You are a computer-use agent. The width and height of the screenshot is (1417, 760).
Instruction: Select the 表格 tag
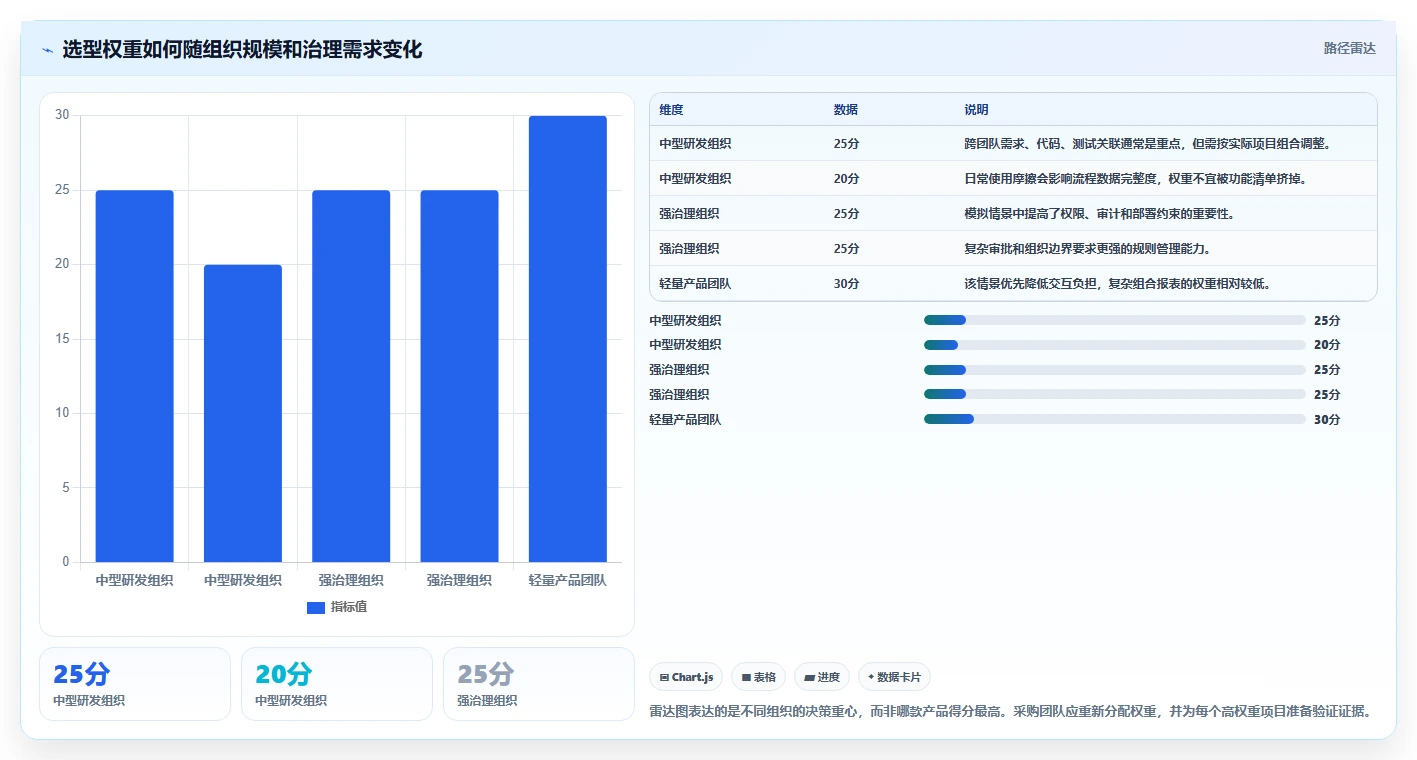(759, 677)
